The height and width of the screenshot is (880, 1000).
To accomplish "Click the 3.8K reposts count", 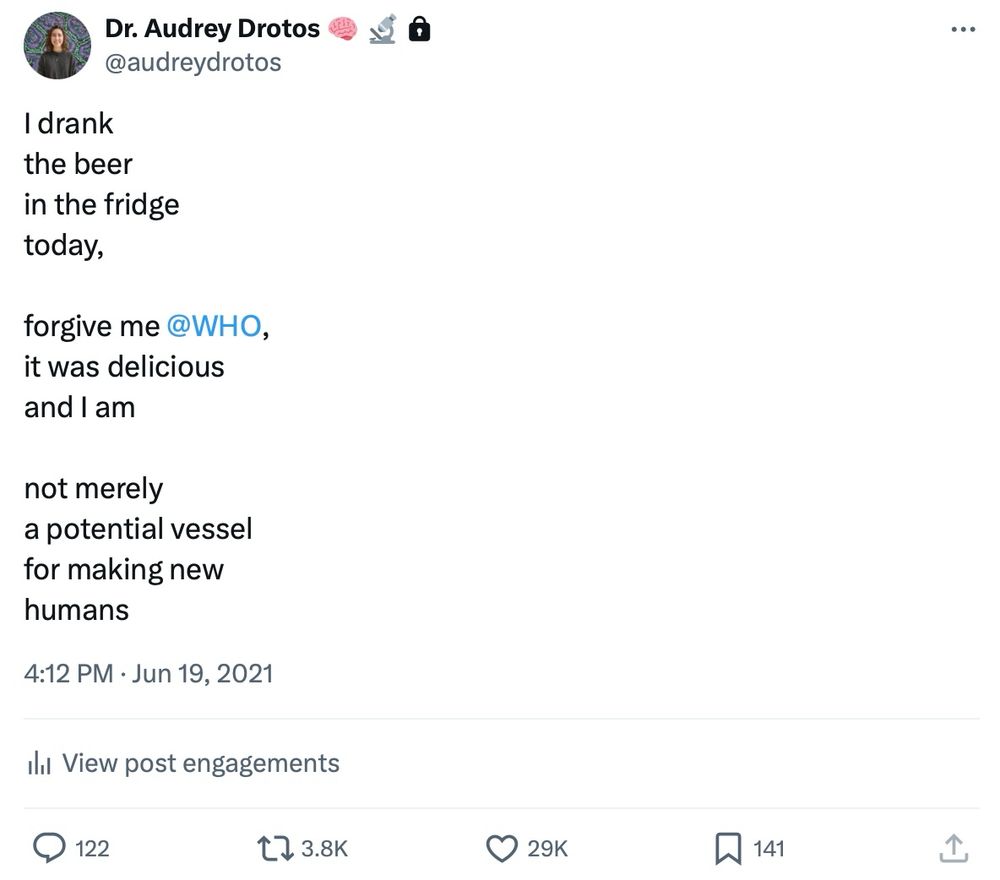I will pyautogui.click(x=324, y=849).
